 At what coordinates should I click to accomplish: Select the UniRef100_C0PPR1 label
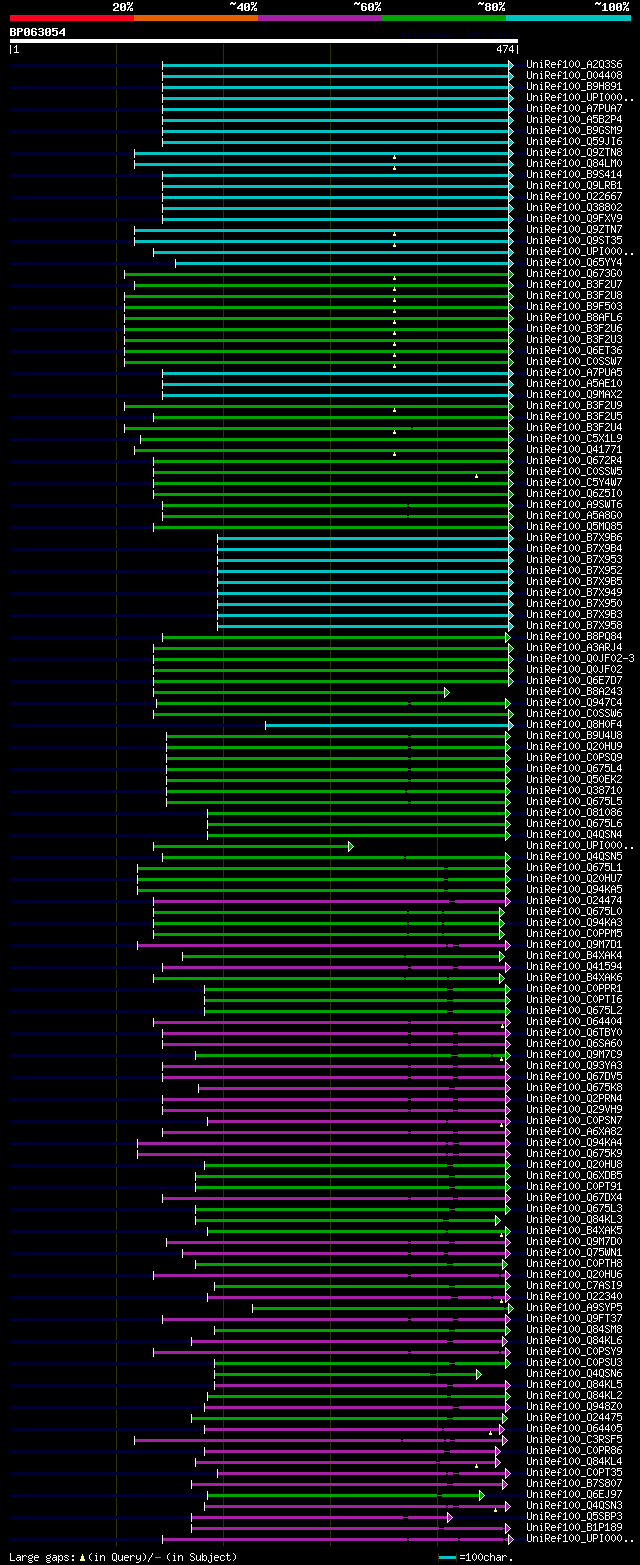click(x=576, y=988)
